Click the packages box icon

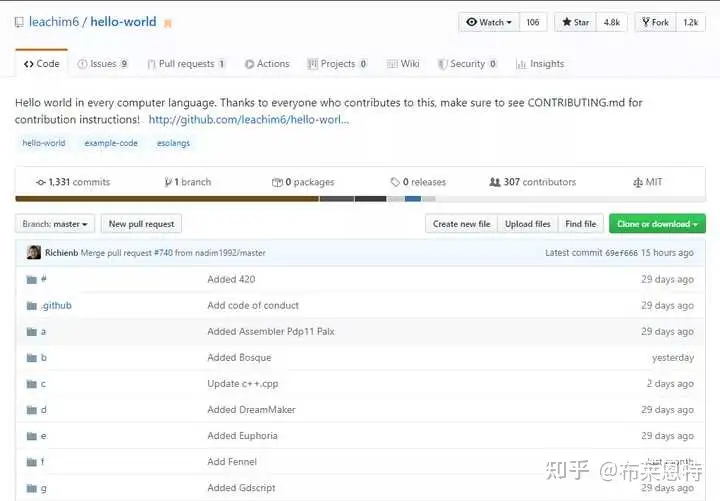click(x=277, y=182)
